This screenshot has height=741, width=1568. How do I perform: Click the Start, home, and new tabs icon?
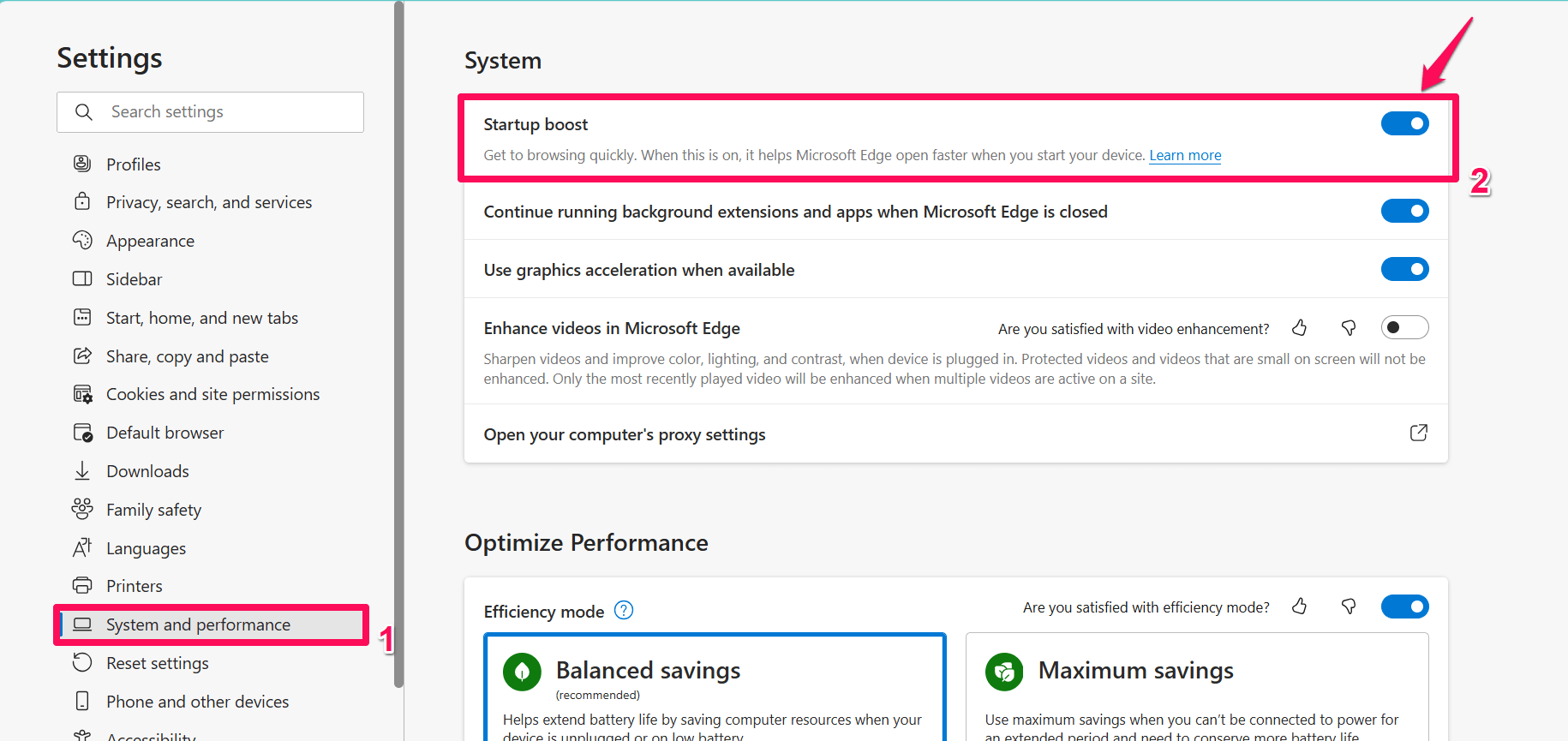point(82,317)
